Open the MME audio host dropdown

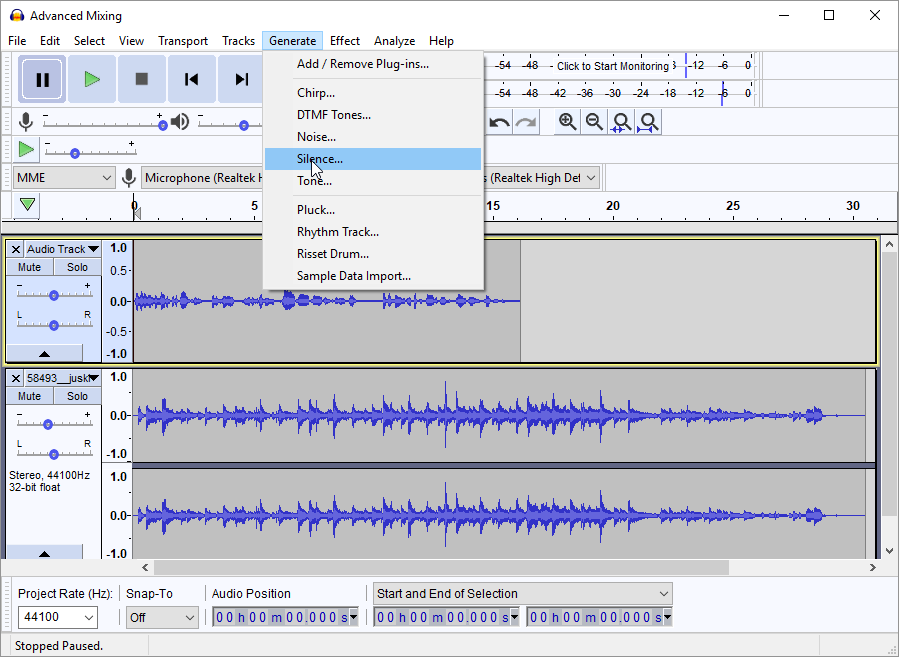pos(64,178)
